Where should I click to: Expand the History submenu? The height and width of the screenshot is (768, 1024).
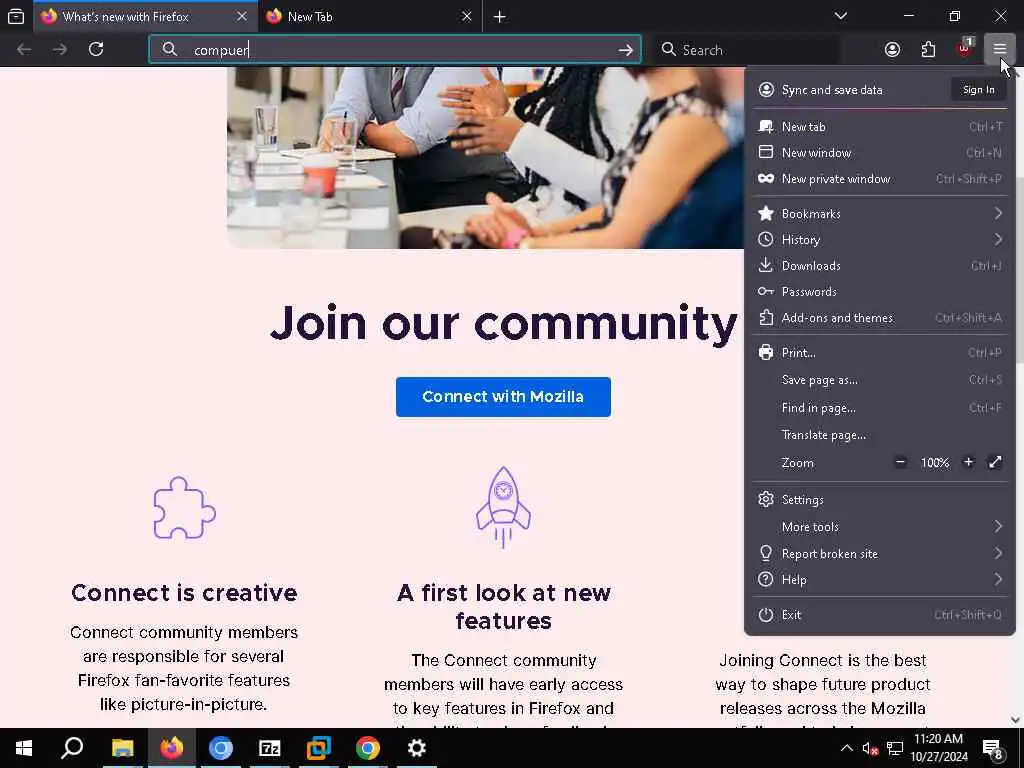[x=880, y=240]
